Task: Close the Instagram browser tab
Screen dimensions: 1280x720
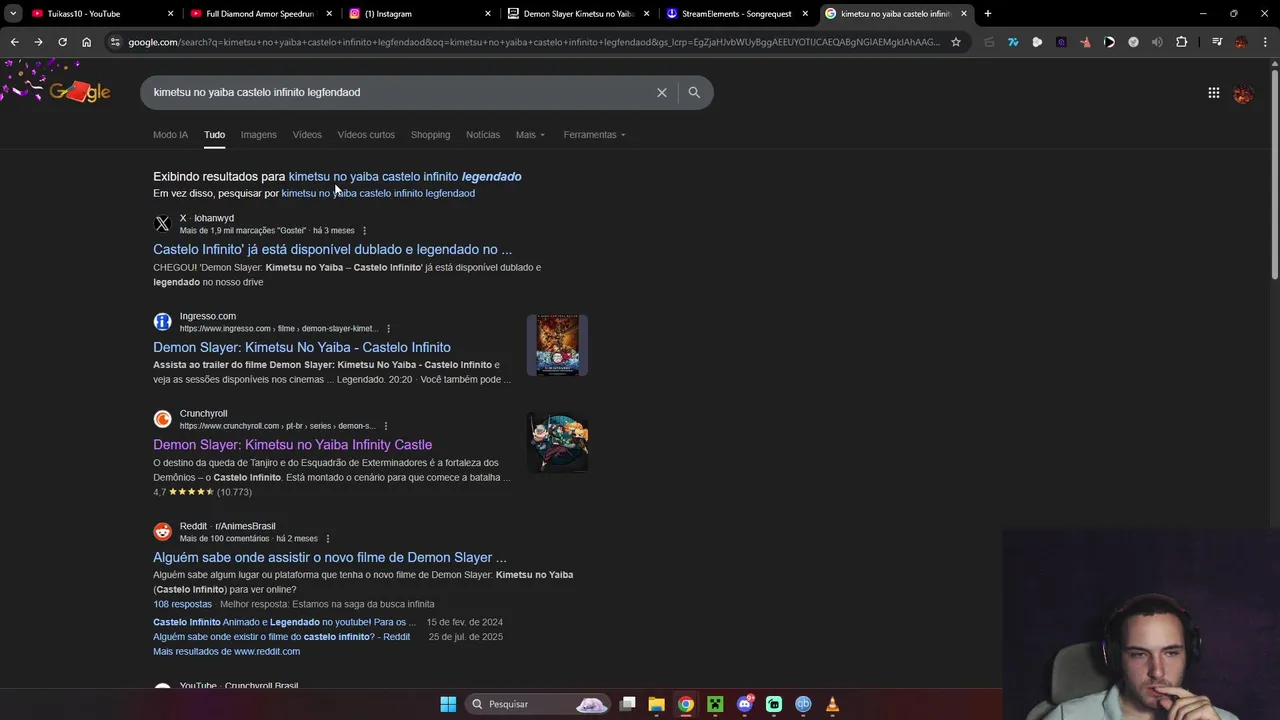Action: point(488,14)
